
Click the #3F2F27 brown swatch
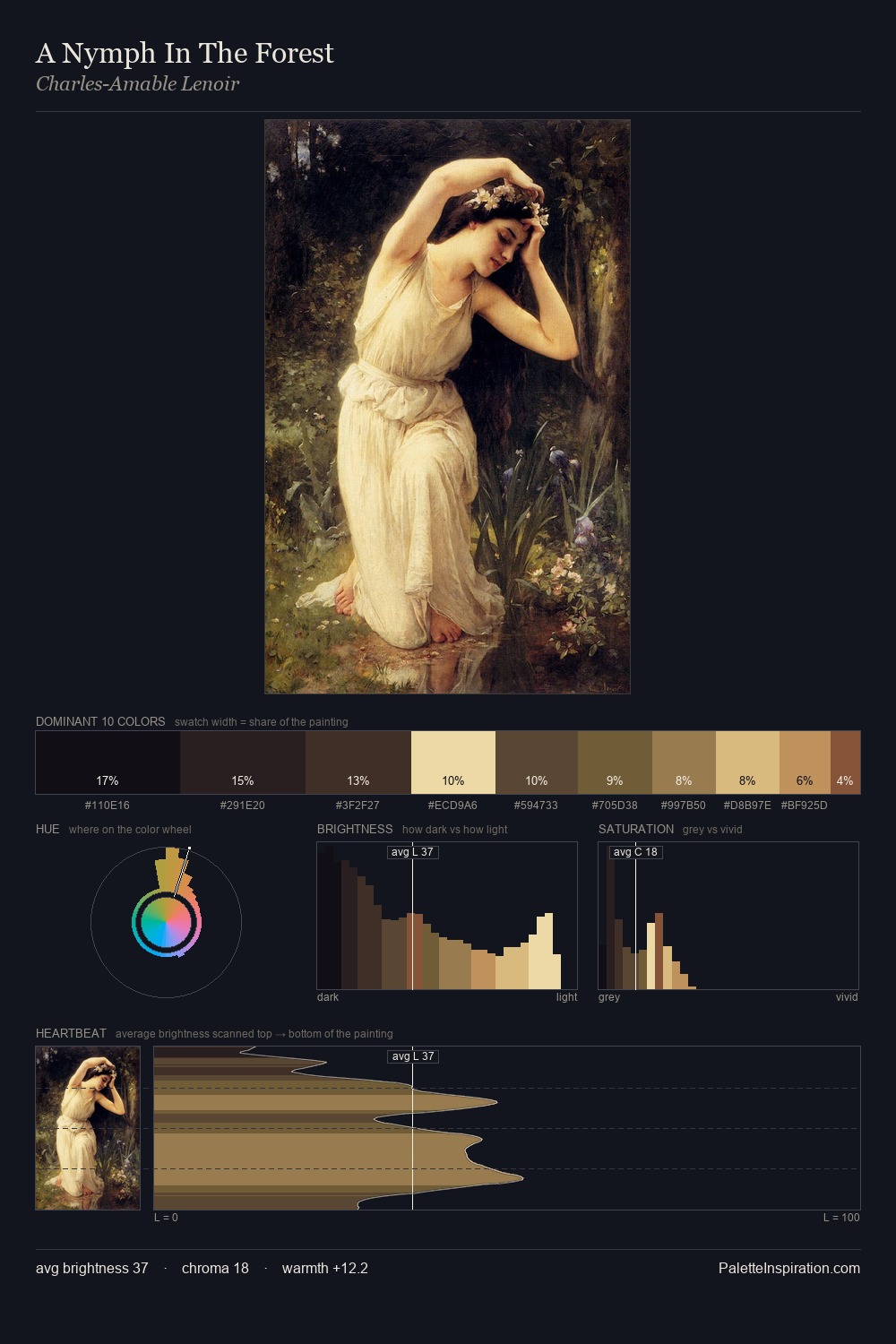tap(358, 762)
